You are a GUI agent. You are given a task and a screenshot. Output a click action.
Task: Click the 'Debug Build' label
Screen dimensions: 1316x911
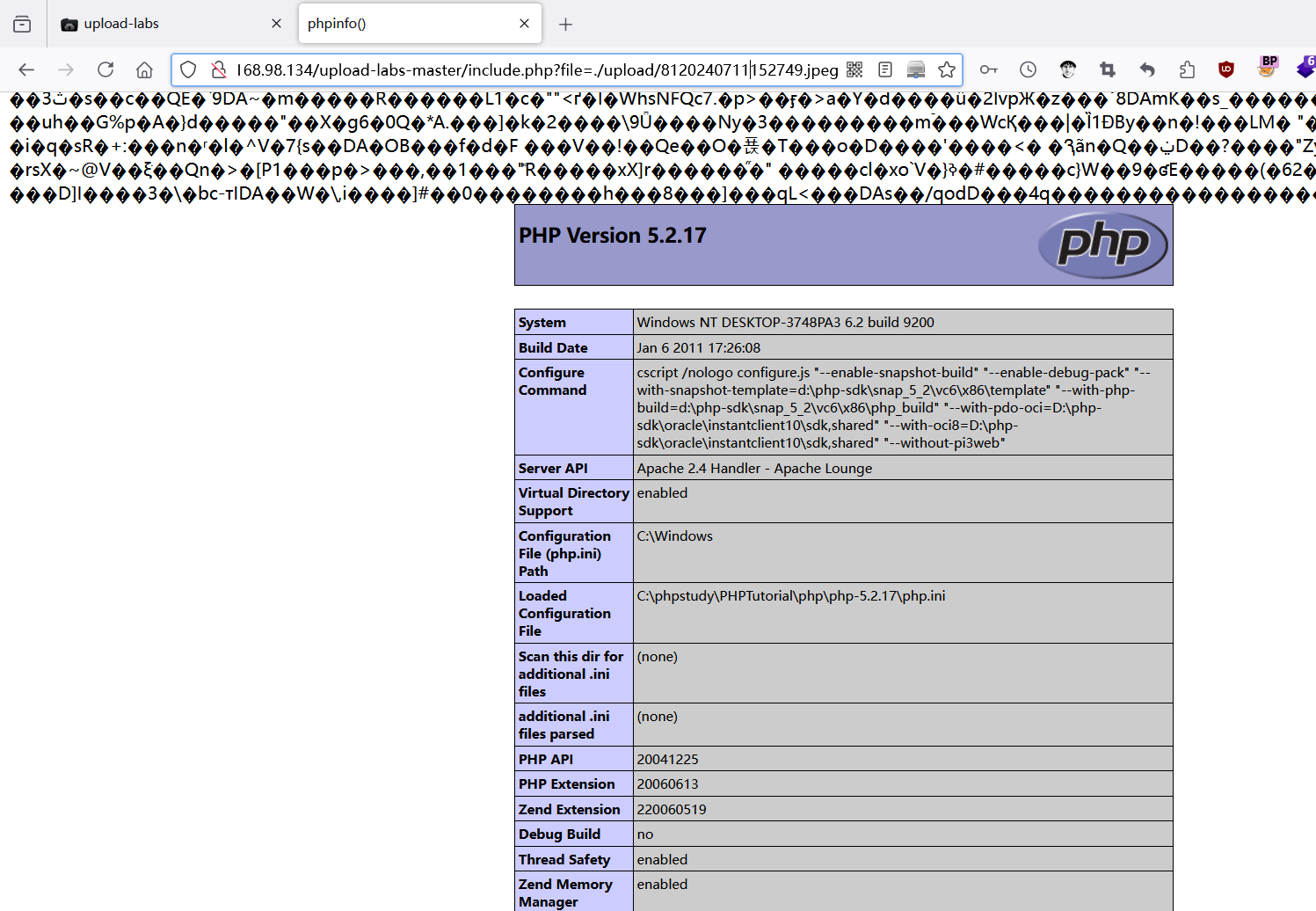tap(560, 834)
